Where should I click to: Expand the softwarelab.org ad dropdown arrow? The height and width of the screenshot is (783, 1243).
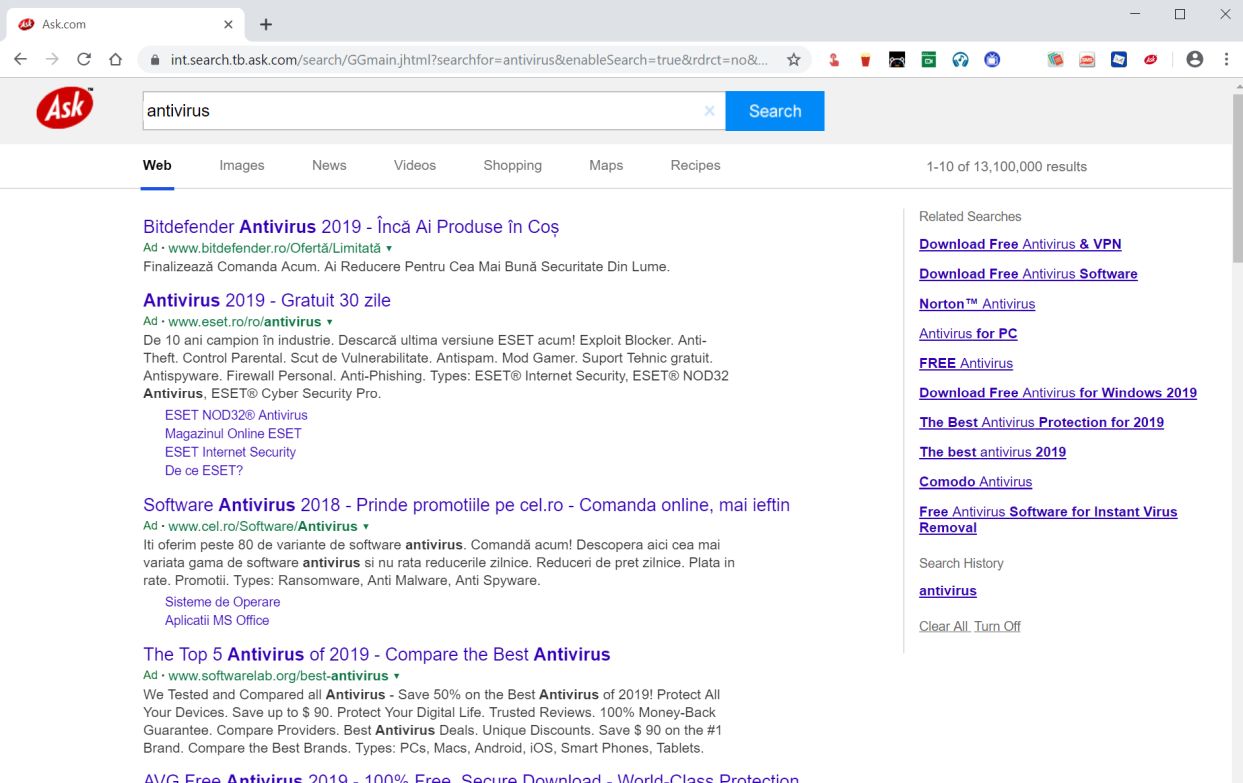click(397, 676)
